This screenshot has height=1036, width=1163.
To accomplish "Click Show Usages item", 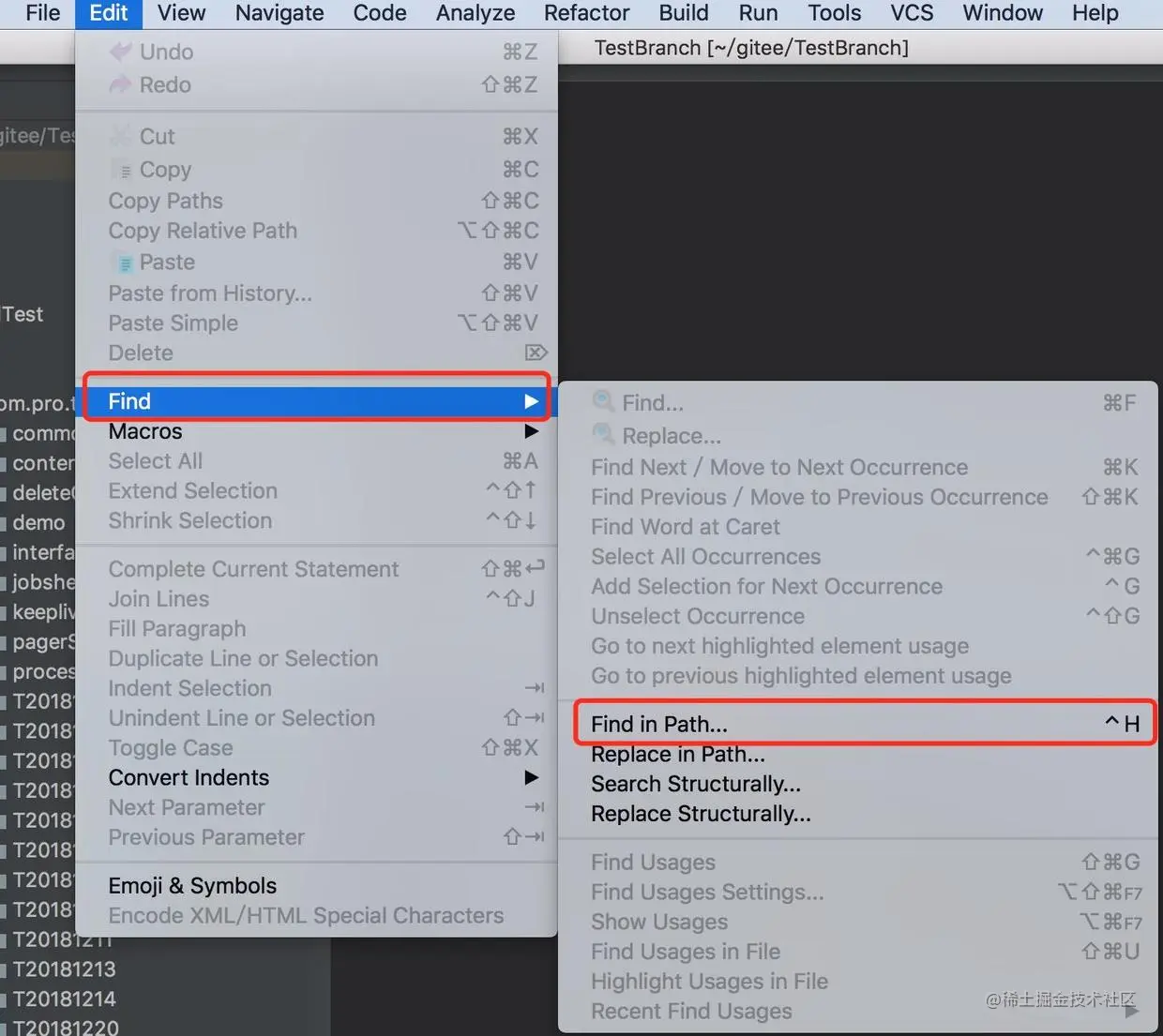I will (x=858, y=922).
